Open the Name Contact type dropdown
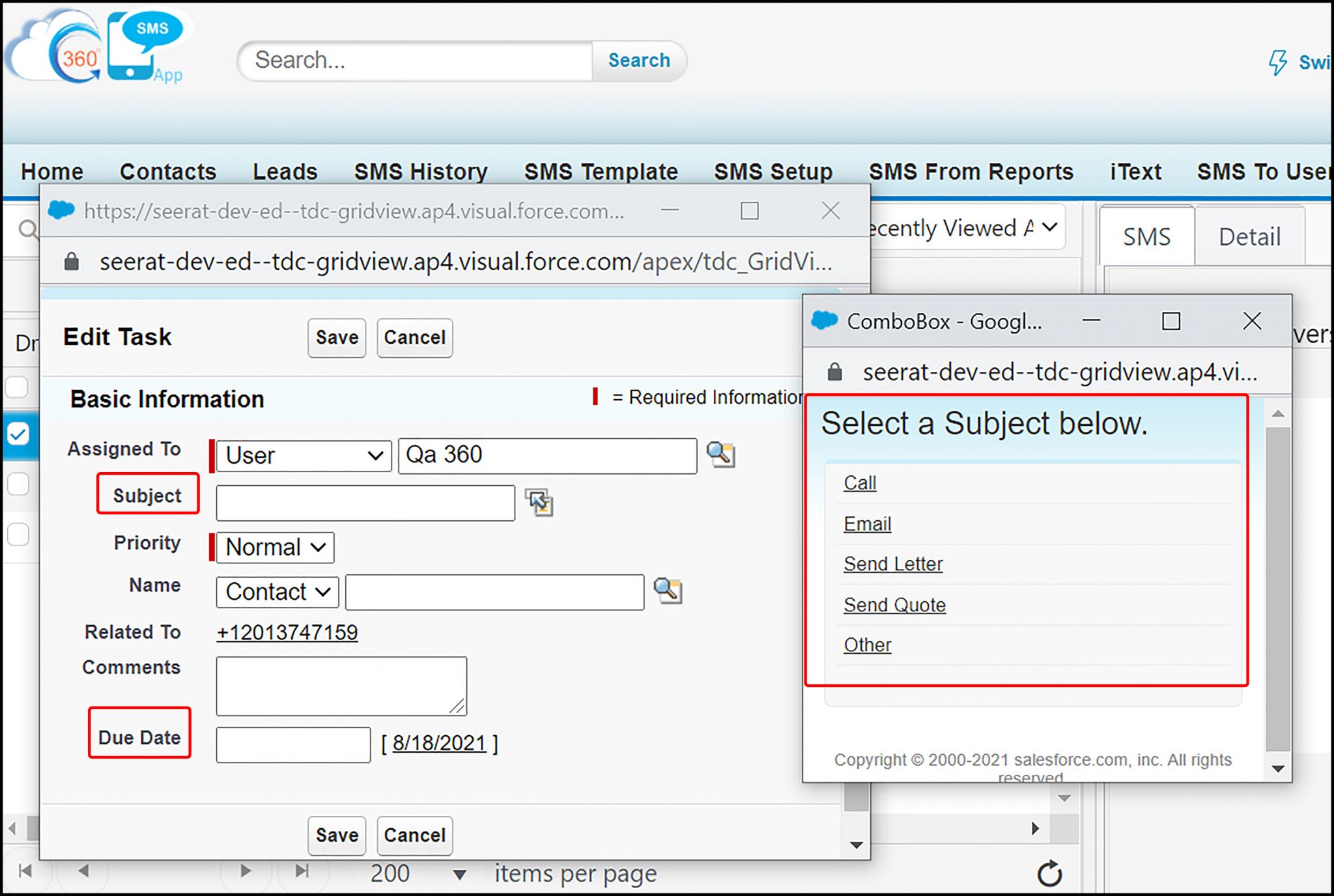This screenshot has height=896, width=1334. pyautogui.click(x=277, y=592)
